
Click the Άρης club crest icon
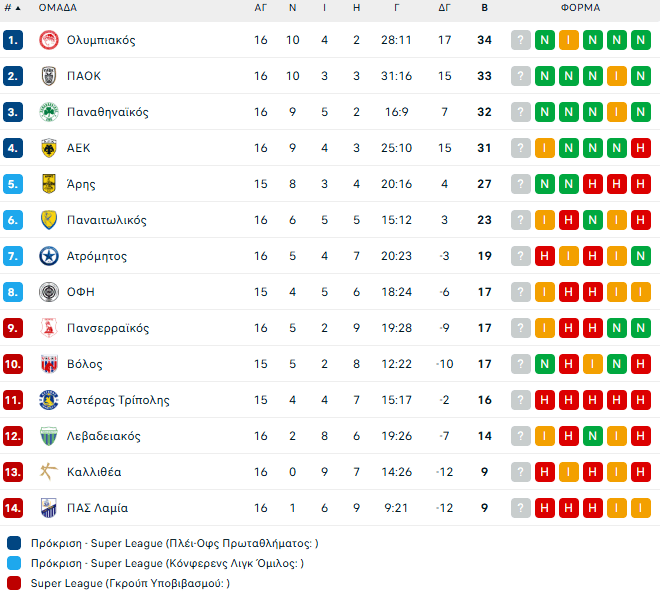click(48, 184)
